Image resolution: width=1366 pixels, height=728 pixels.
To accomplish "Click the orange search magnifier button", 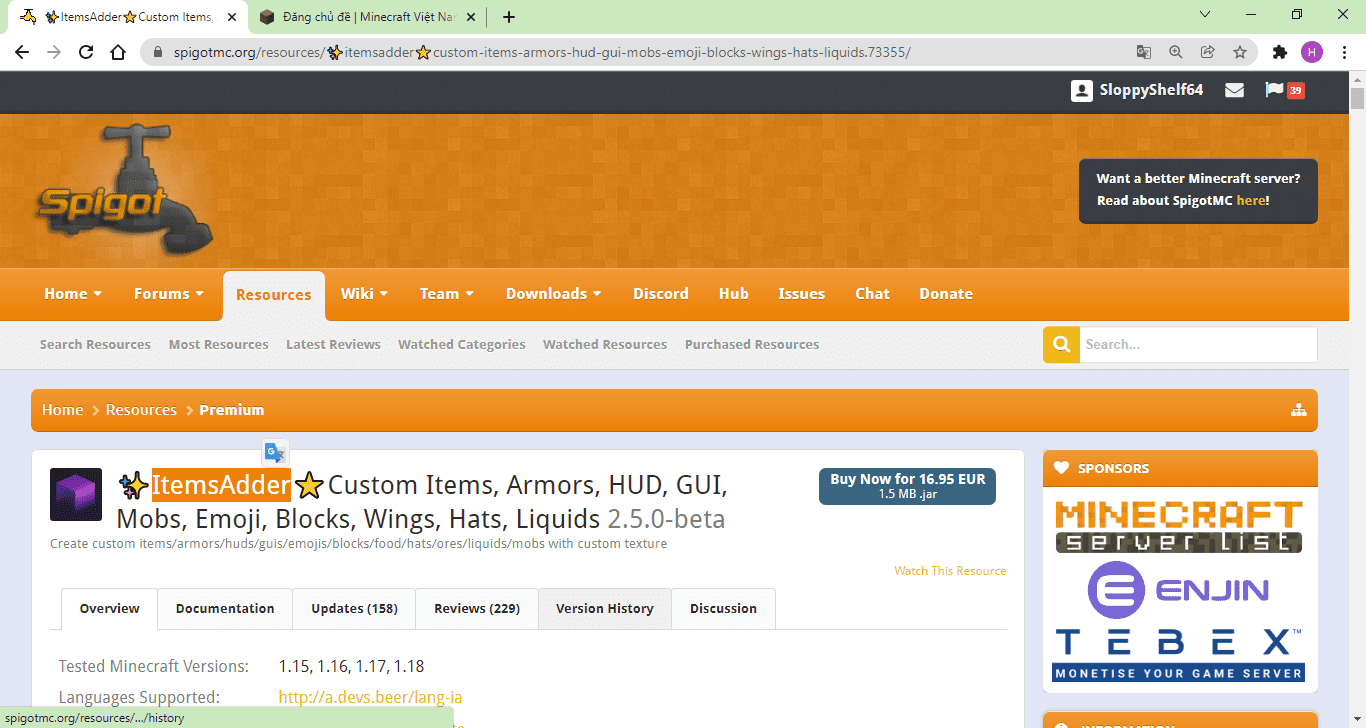I will coord(1061,344).
